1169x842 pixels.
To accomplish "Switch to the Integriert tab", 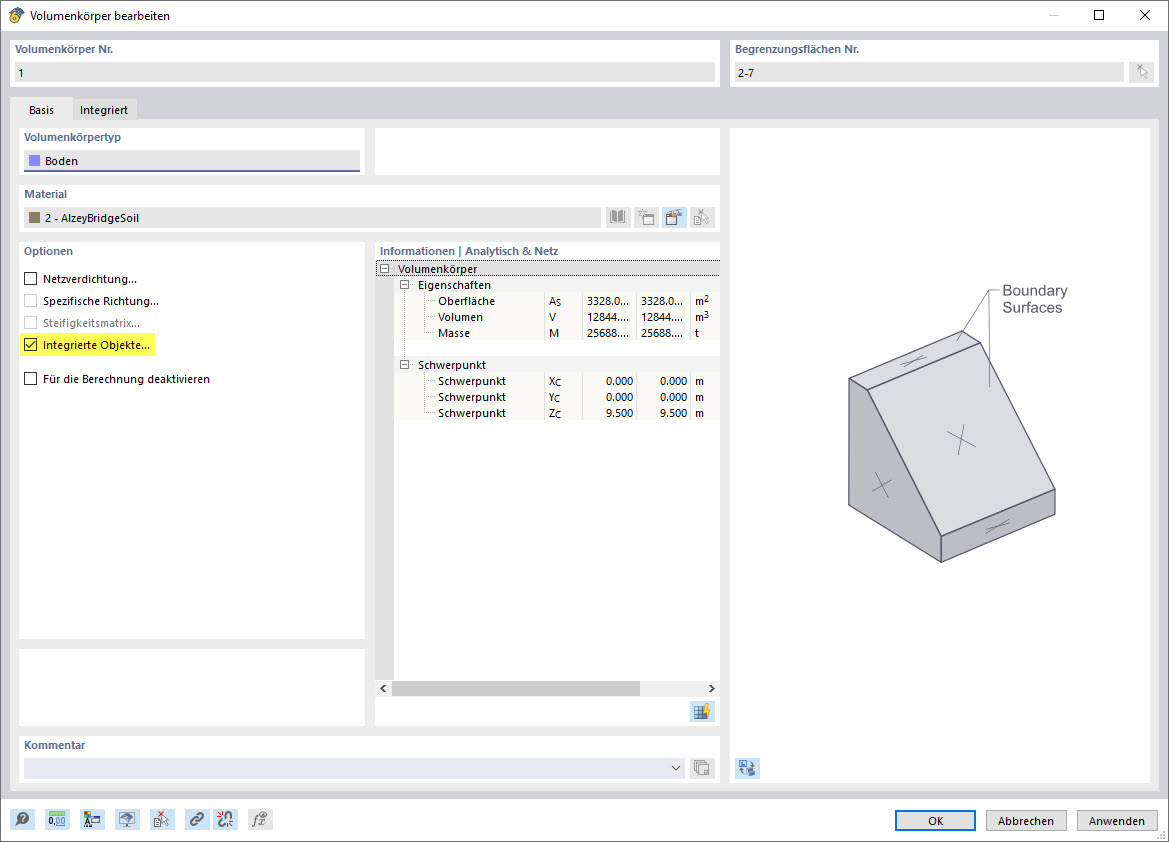I will pos(104,110).
